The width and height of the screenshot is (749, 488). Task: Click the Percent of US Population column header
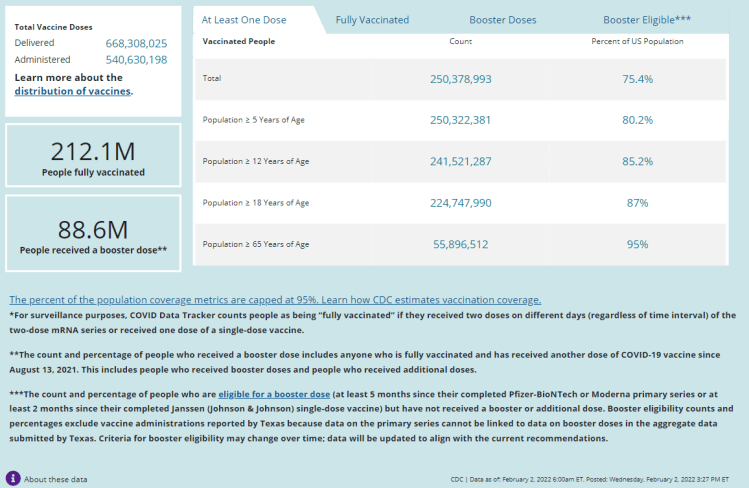(x=637, y=42)
